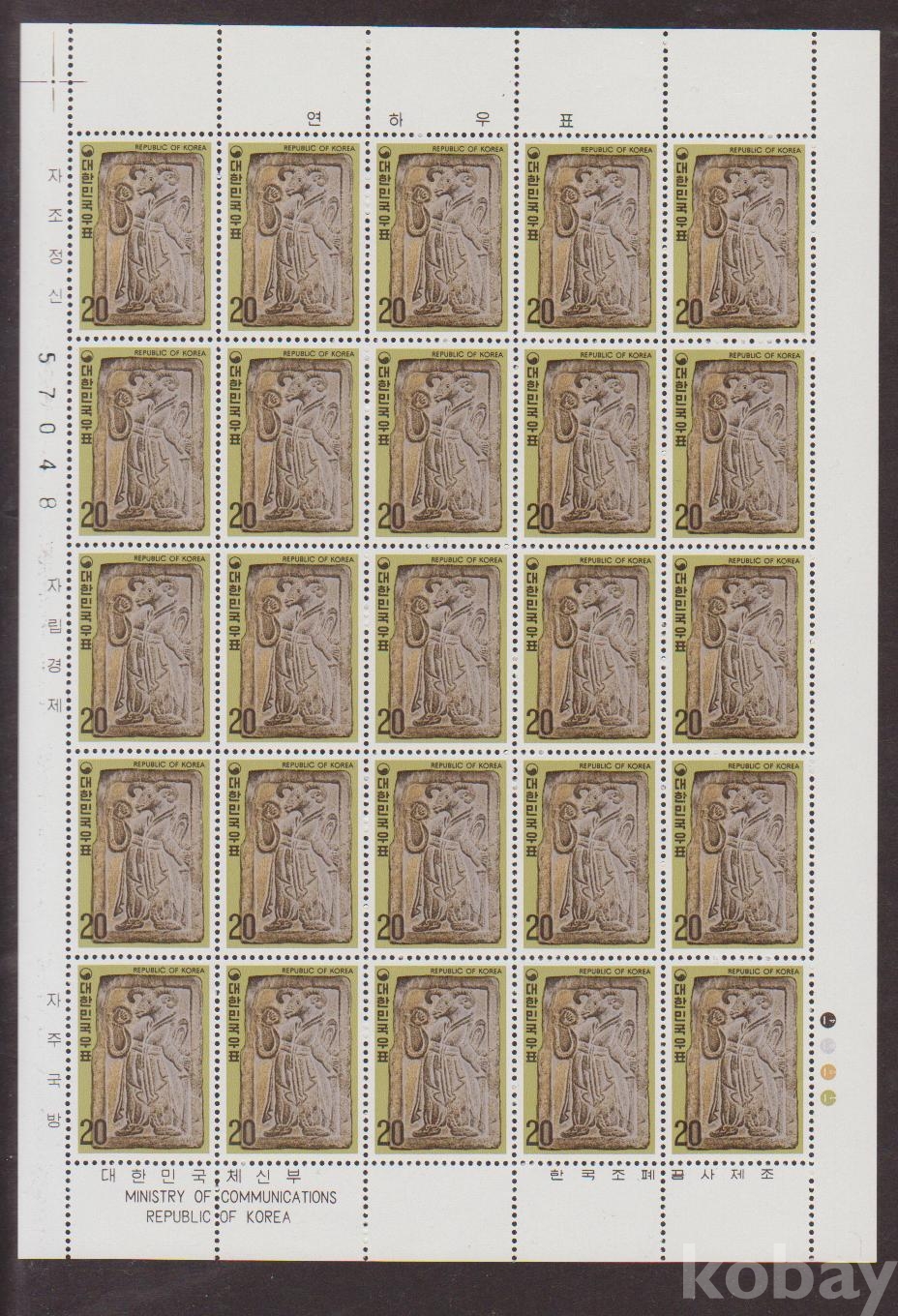Click the taegeuk emblem on the top-right stamp

point(684,153)
